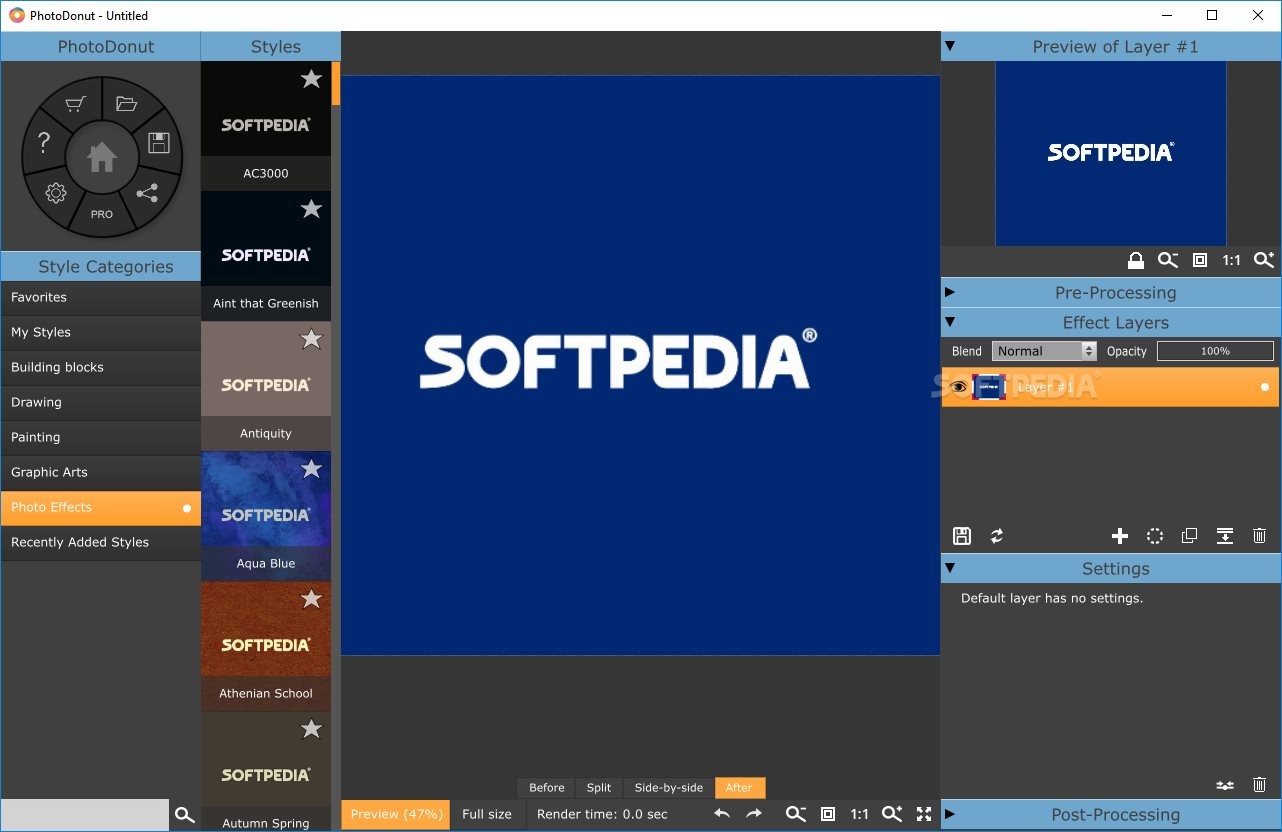Undo the last action with the arrow

click(x=722, y=814)
